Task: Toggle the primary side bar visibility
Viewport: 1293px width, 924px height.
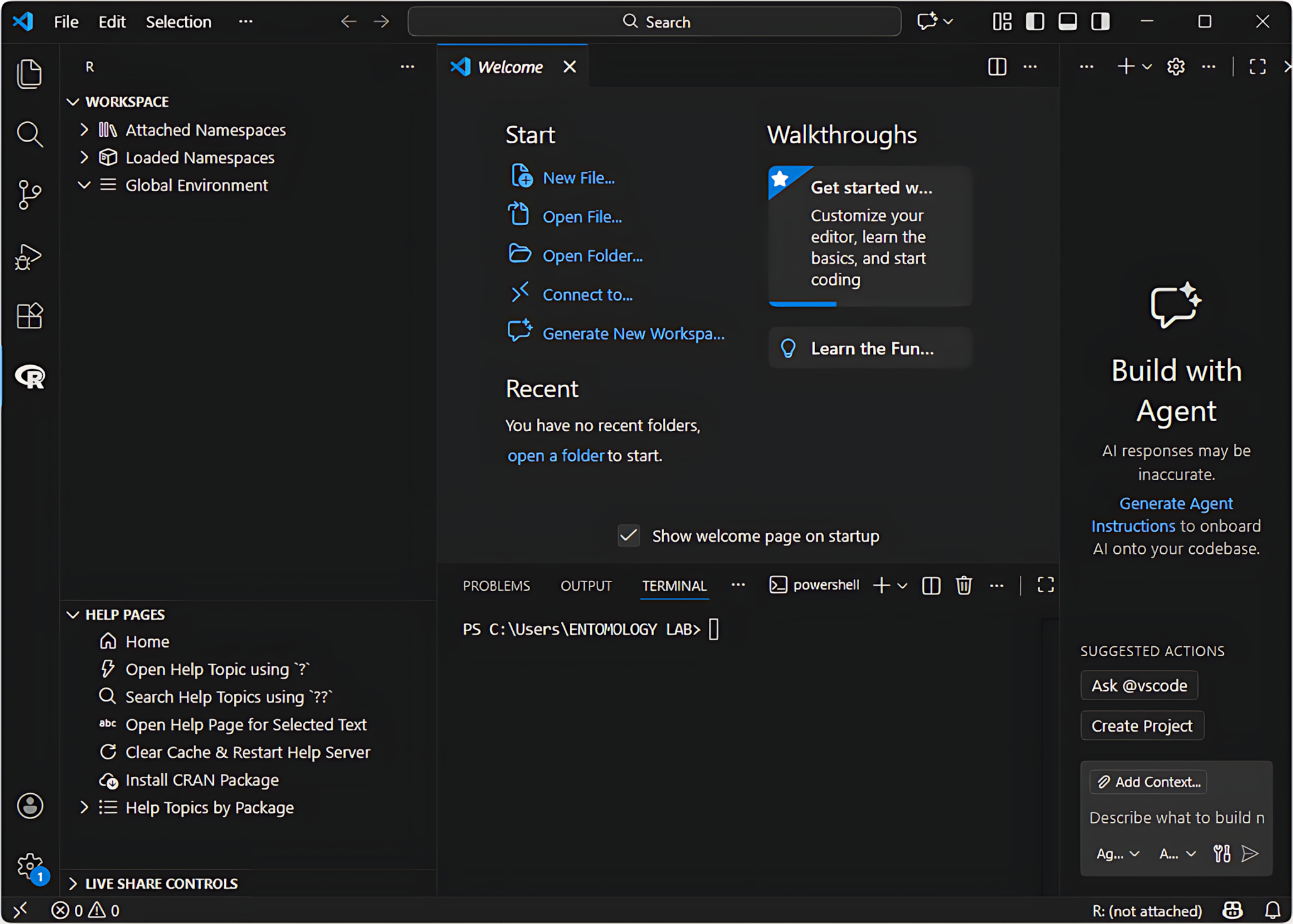Action: (x=1035, y=22)
